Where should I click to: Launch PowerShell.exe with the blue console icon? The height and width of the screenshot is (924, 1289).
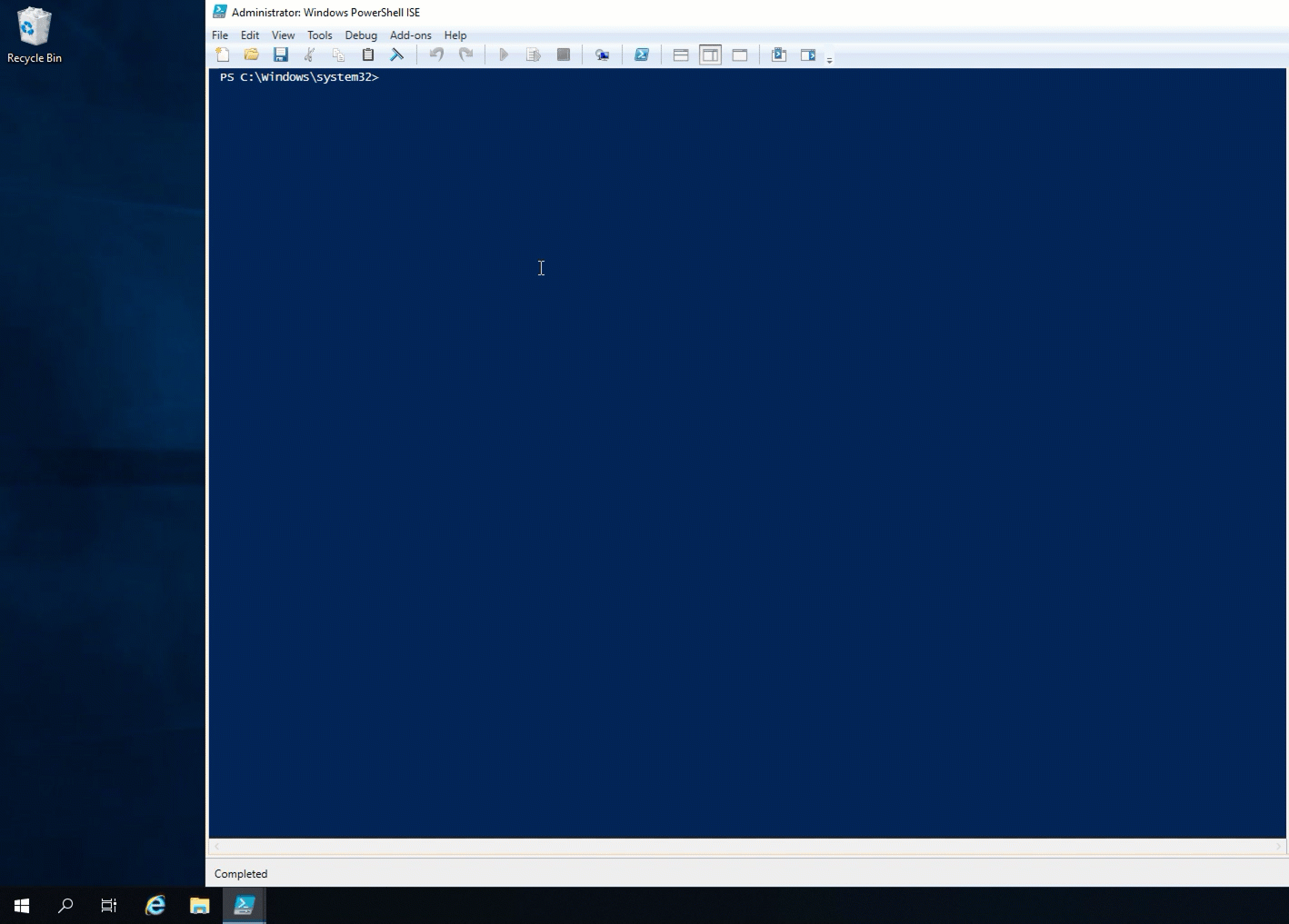click(x=642, y=55)
